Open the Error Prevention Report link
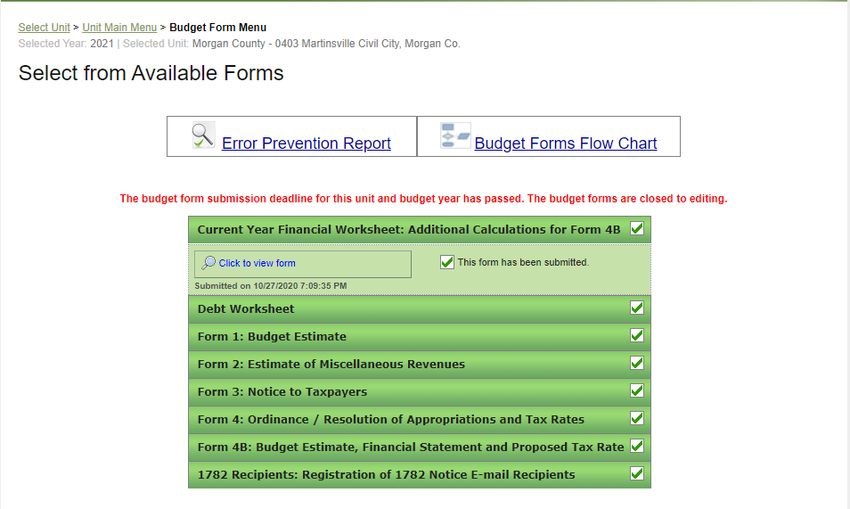 click(306, 143)
